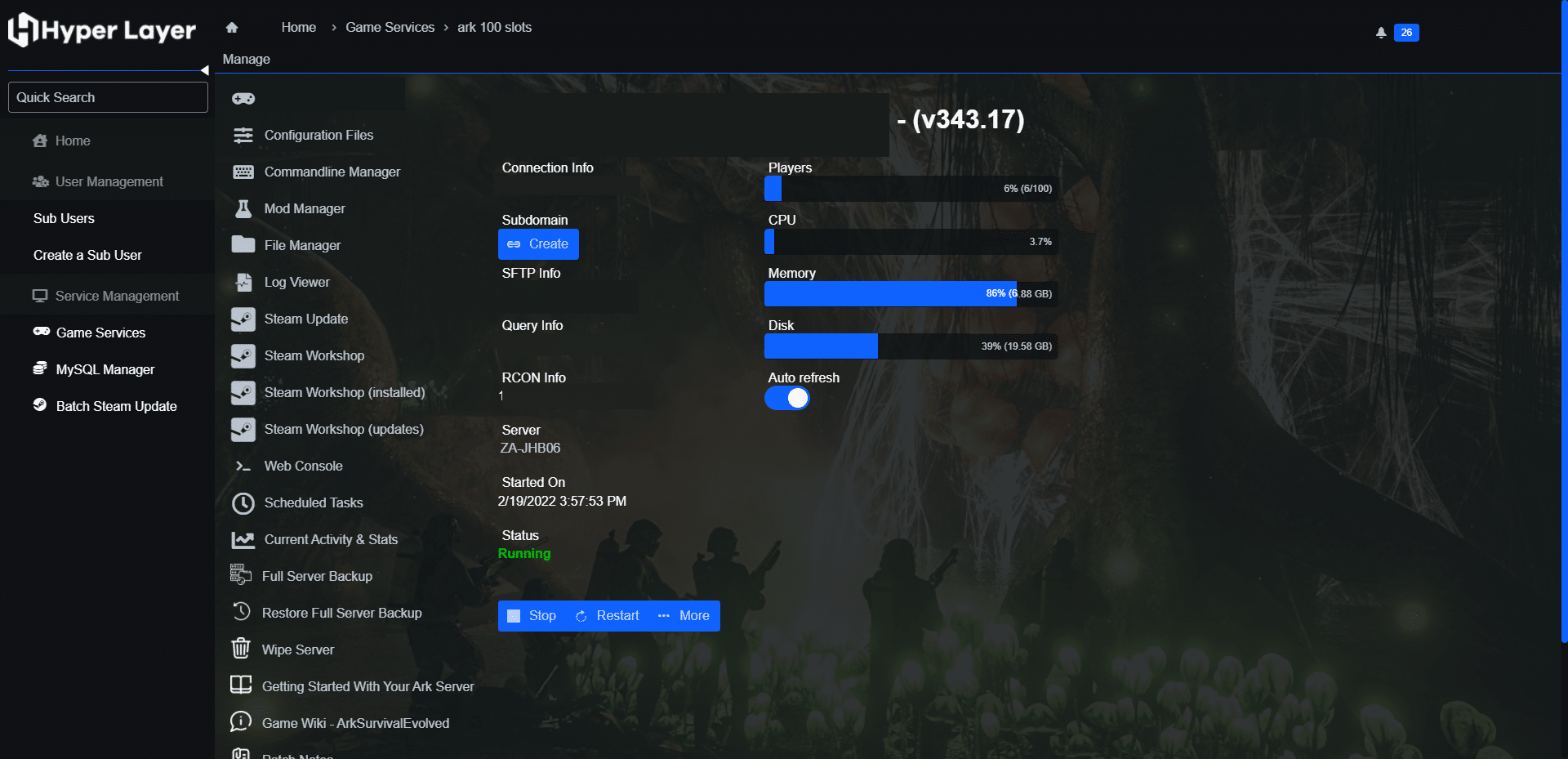Open Mod Manager link
The image size is (1568, 759).
[305, 208]
